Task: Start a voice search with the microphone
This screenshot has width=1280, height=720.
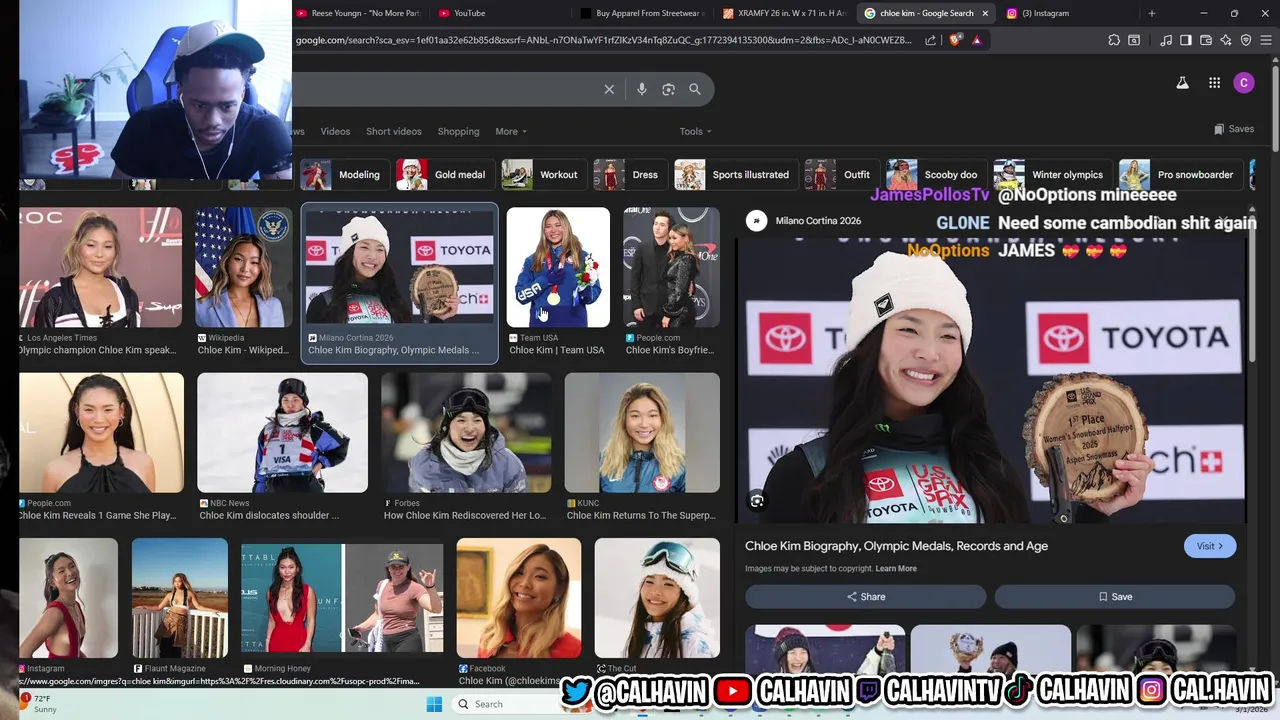Action: tap(642, 89)
